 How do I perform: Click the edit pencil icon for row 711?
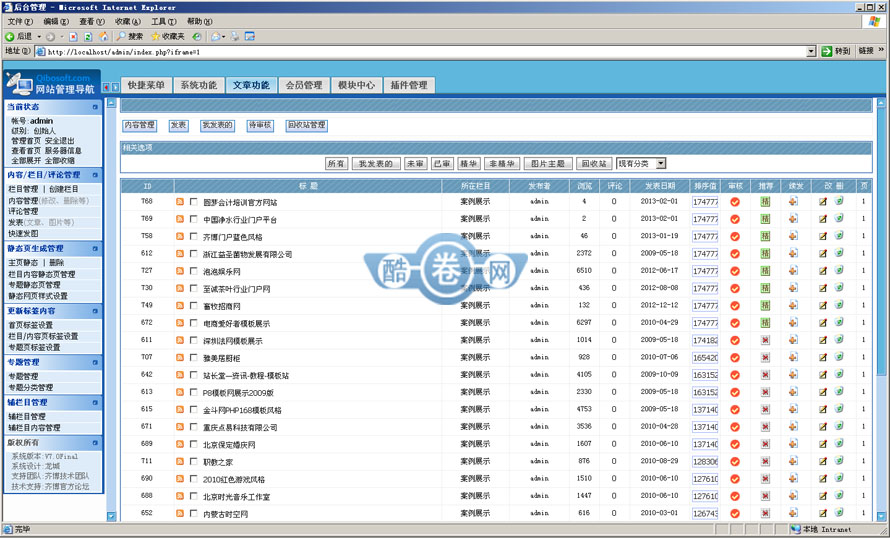click(x=823, y=461)
